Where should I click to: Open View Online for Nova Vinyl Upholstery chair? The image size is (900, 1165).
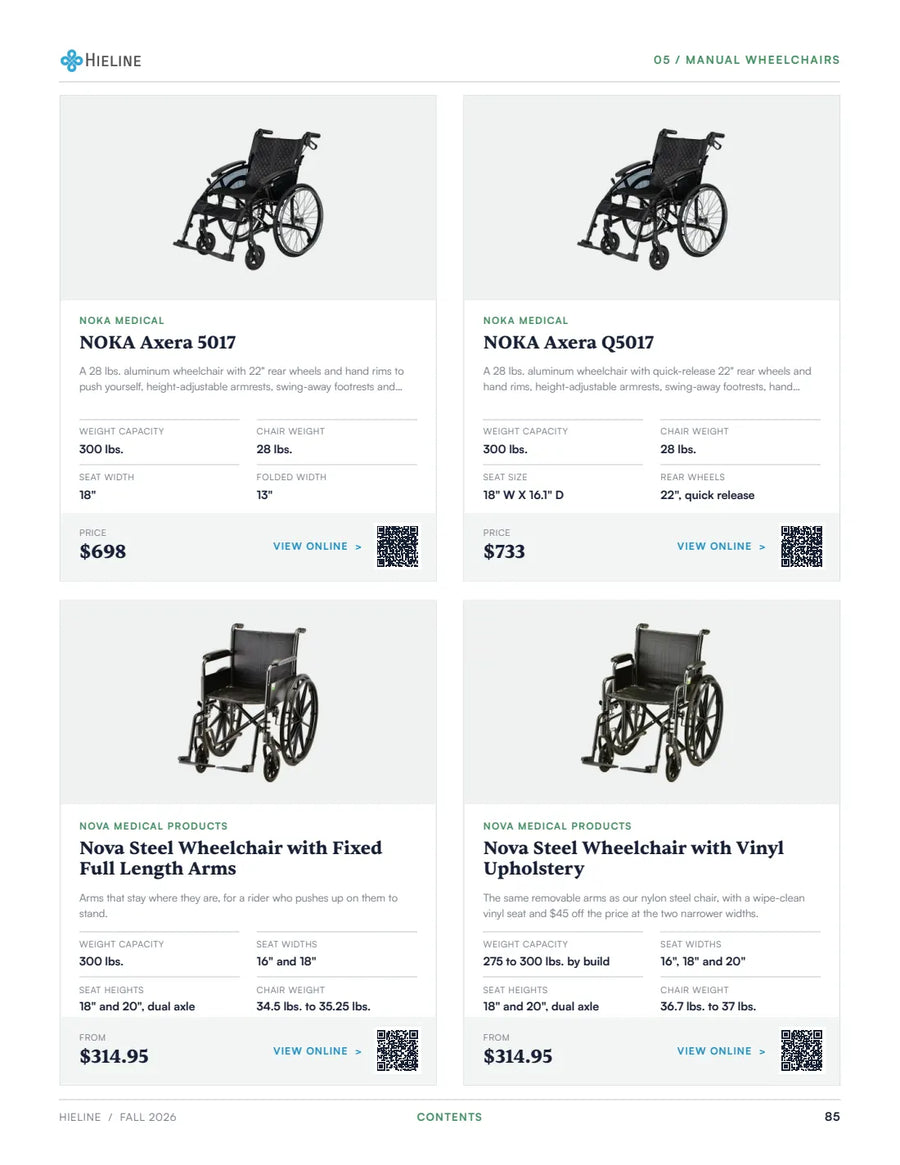pyautogui.click(x=721, y=1051)
